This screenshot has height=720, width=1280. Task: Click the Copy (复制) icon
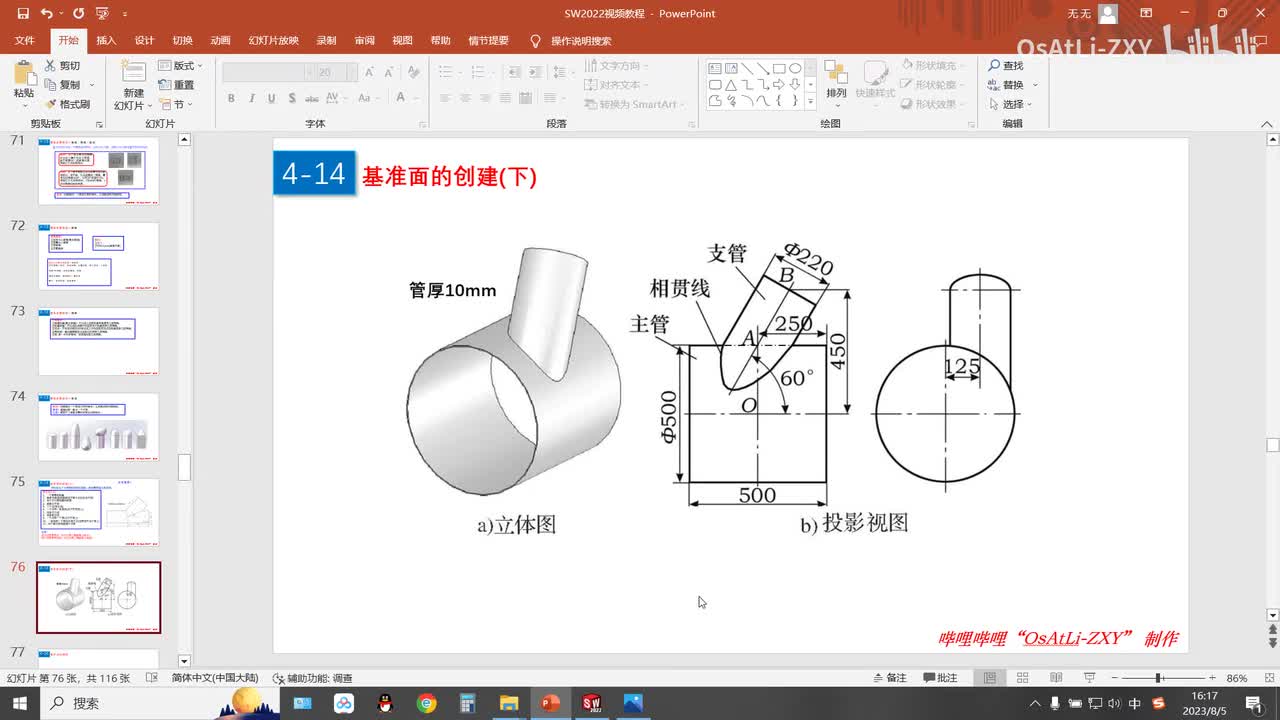coord(51,84)
